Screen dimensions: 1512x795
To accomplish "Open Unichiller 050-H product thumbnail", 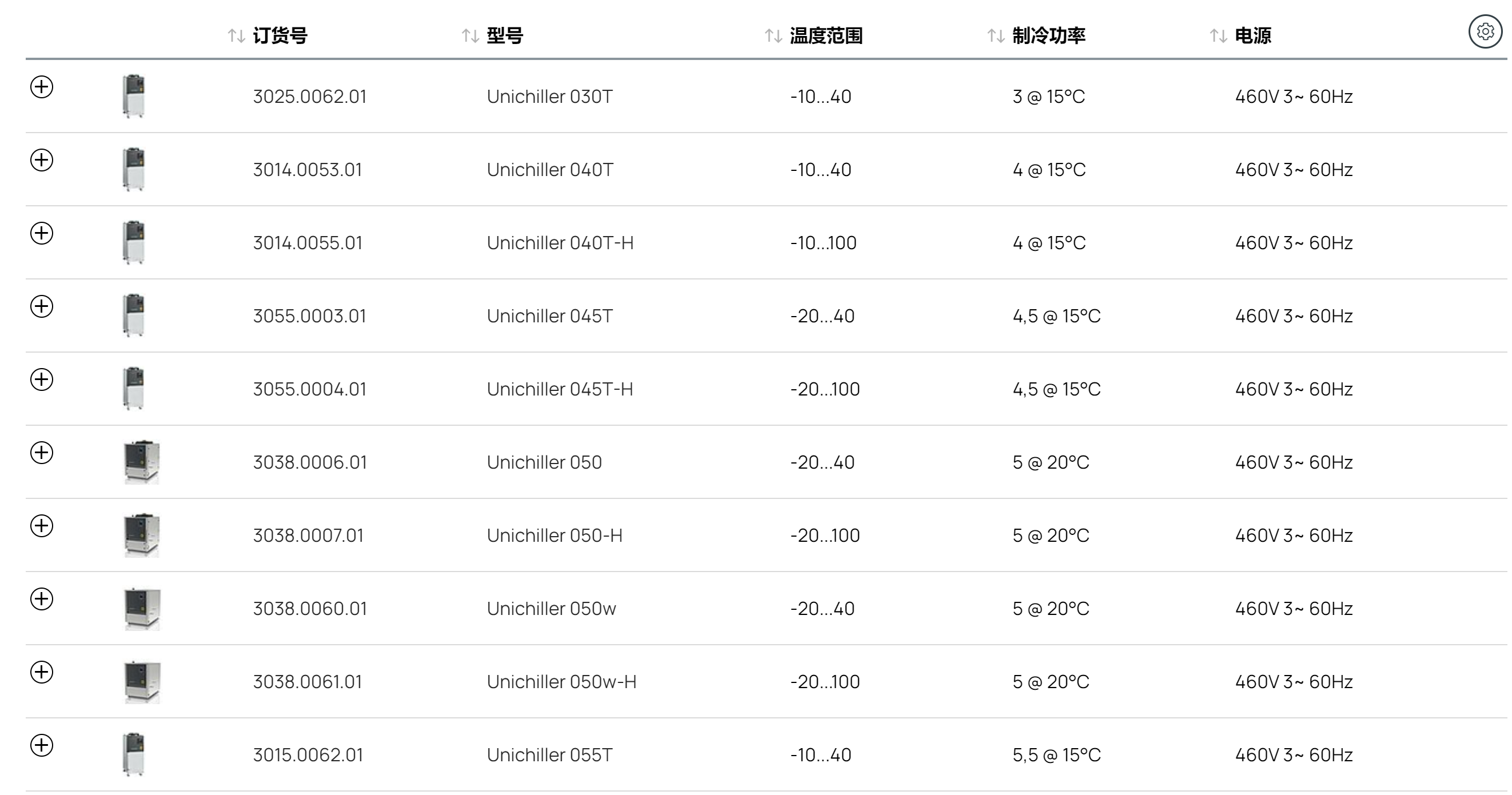I will pos(141,535).
